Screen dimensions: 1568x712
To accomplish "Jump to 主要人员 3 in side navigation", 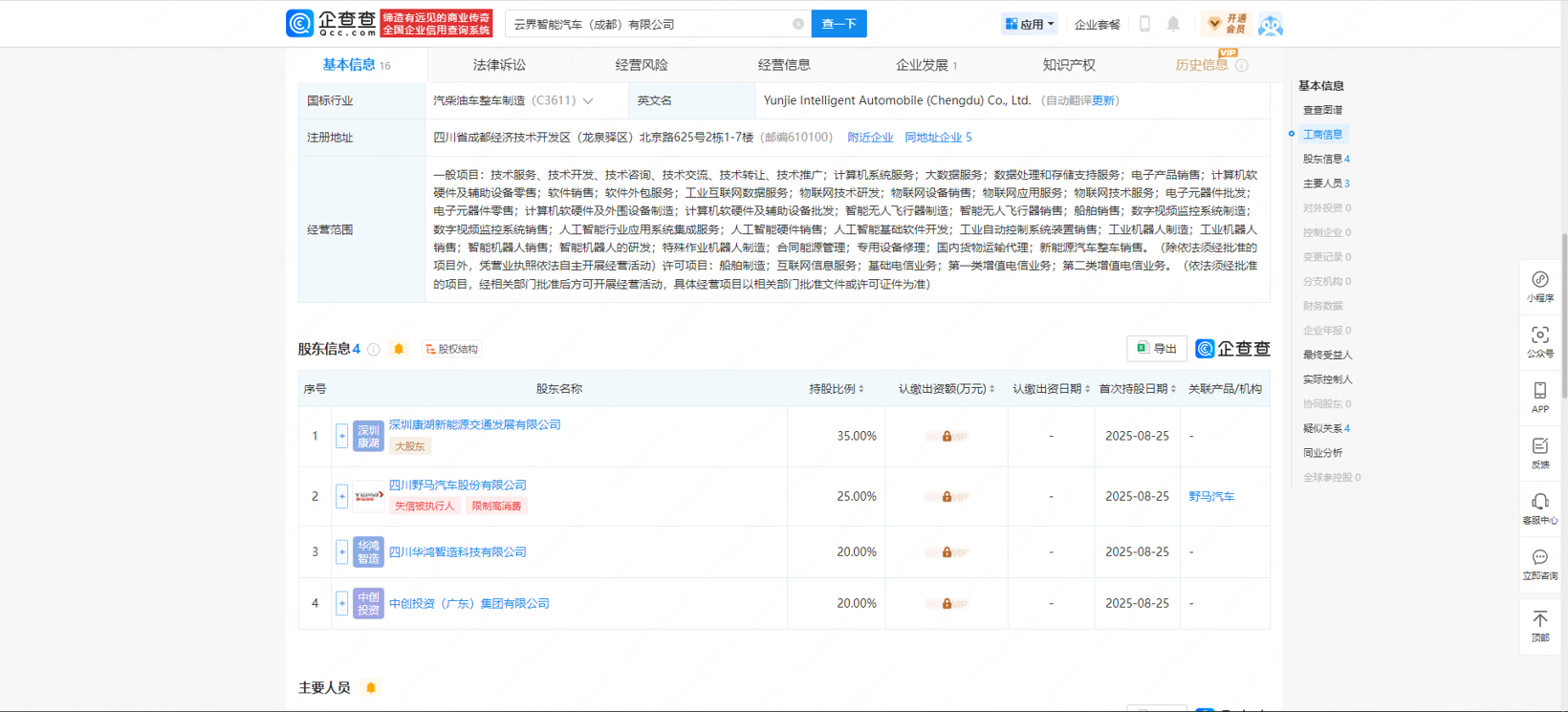I will click(x=1326, y=183).
